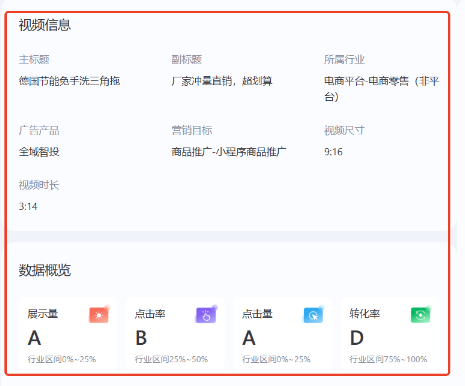
Task: Select the 数据概览 section heading
Action: click(45, 270)
